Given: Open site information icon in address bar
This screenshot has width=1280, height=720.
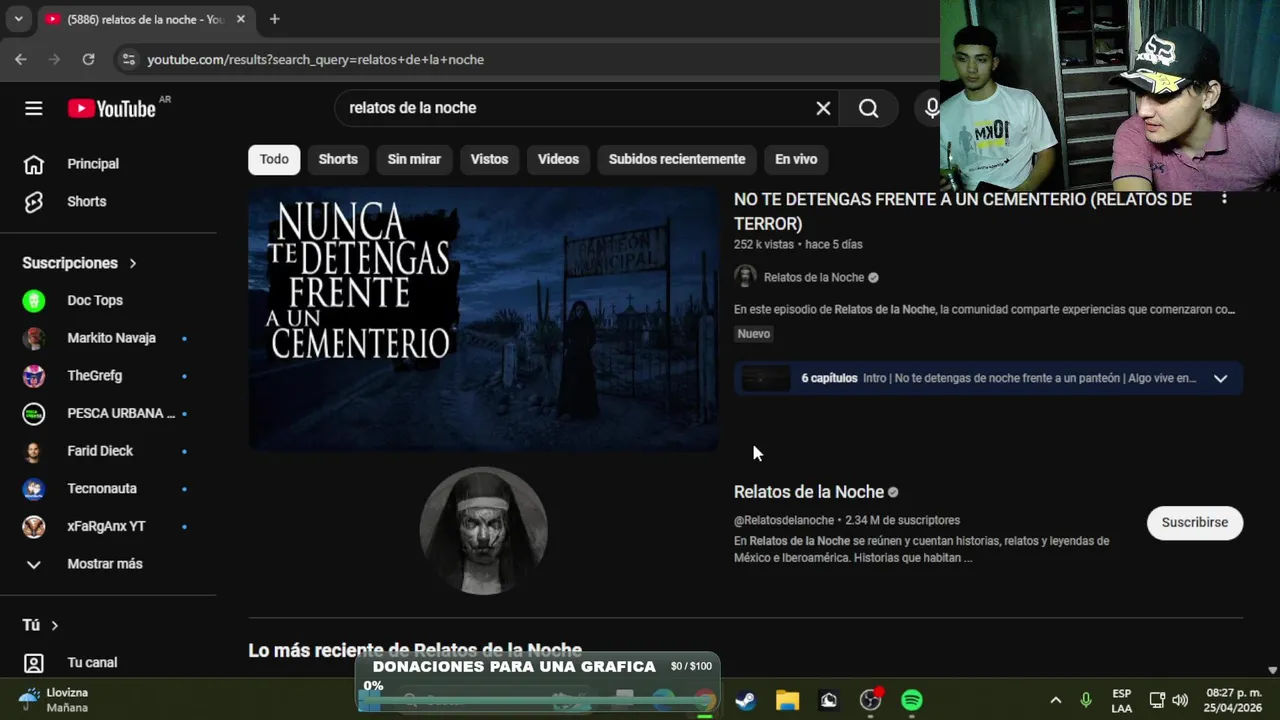Looking at the screenshot, I should pyautogui.click(x=128, y=59).
